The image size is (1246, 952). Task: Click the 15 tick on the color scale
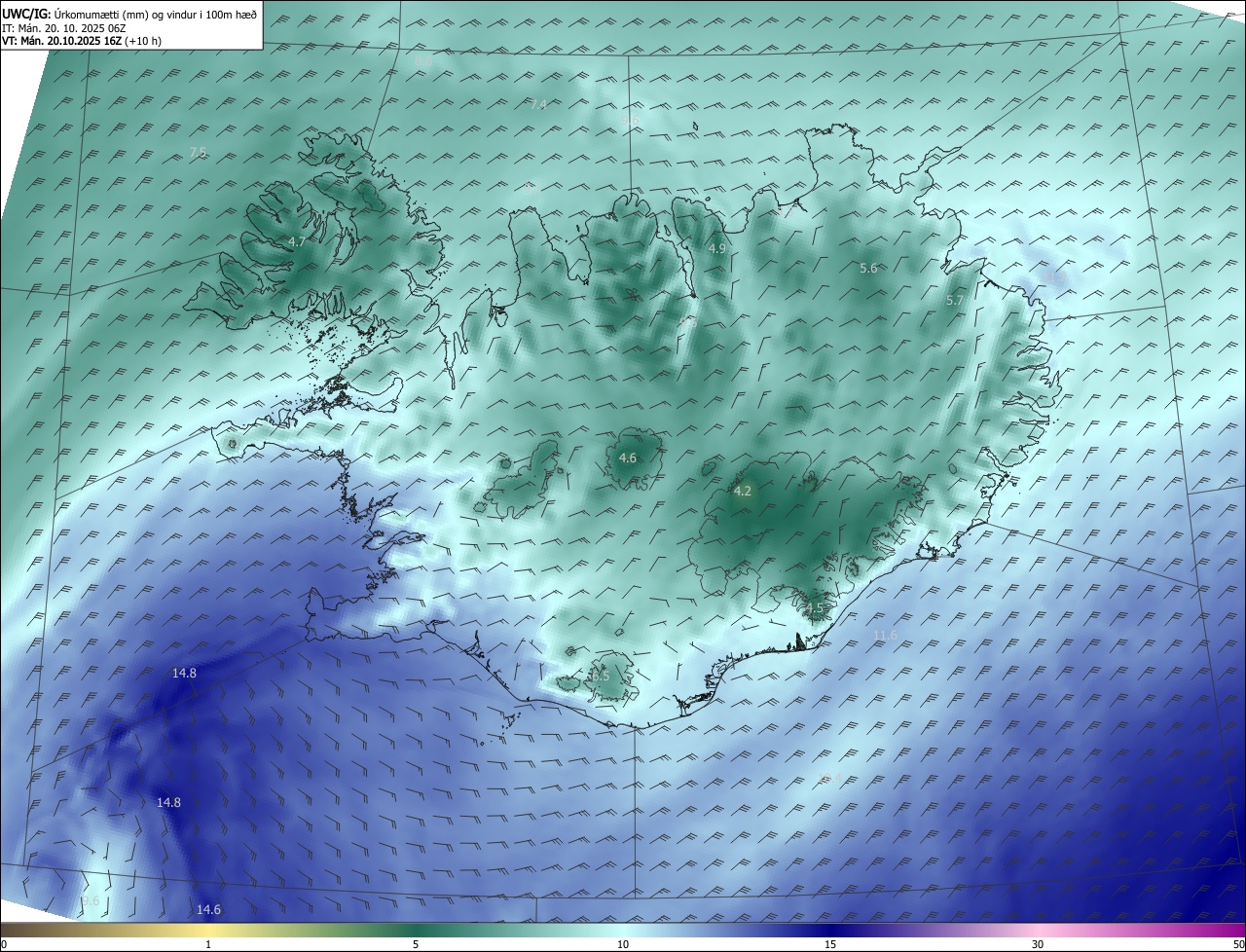tap(830, 944)
